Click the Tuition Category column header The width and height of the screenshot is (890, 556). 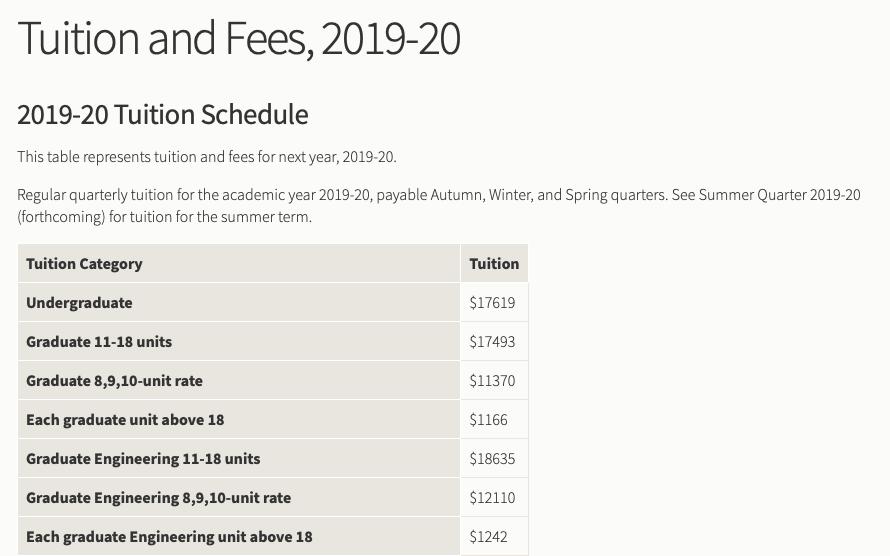[84, 264]
